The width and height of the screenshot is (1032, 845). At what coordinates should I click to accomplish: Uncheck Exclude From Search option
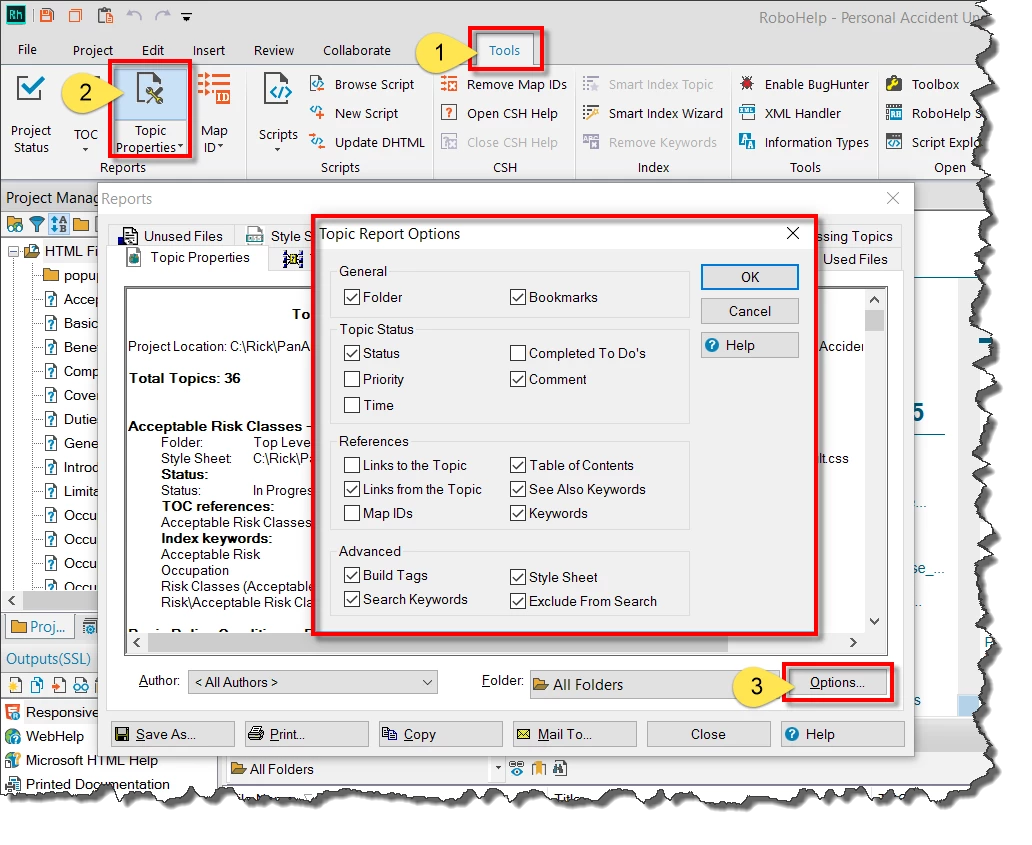point(518,601)
